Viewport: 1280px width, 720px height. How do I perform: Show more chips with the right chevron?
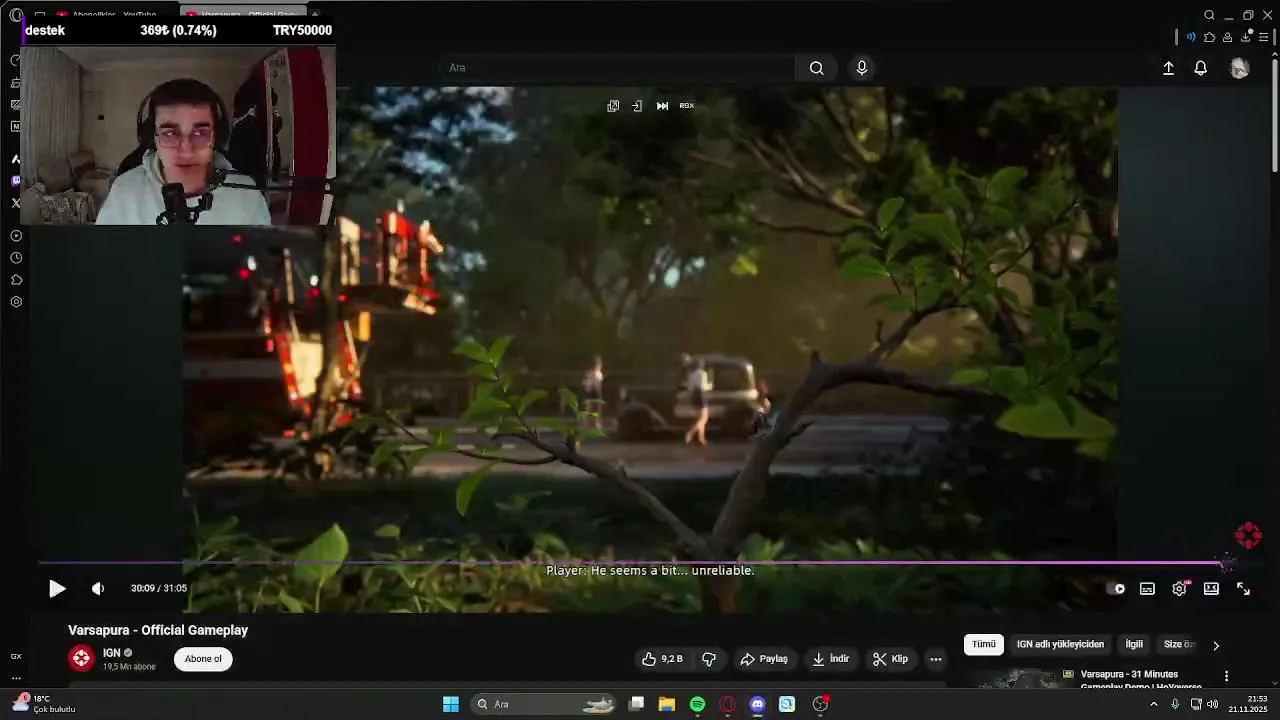click(1216, 646)
